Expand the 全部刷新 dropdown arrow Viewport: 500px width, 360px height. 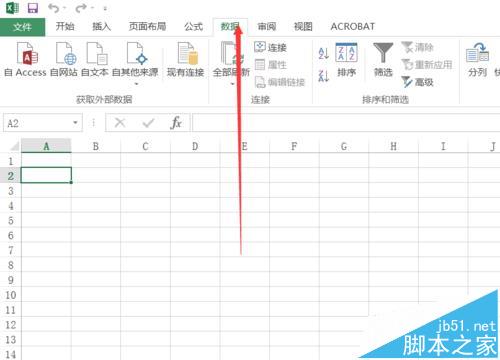tap(232, 84)
